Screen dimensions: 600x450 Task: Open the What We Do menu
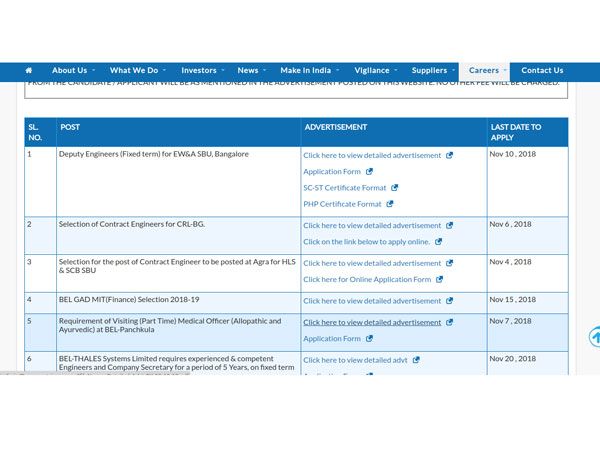134,70
